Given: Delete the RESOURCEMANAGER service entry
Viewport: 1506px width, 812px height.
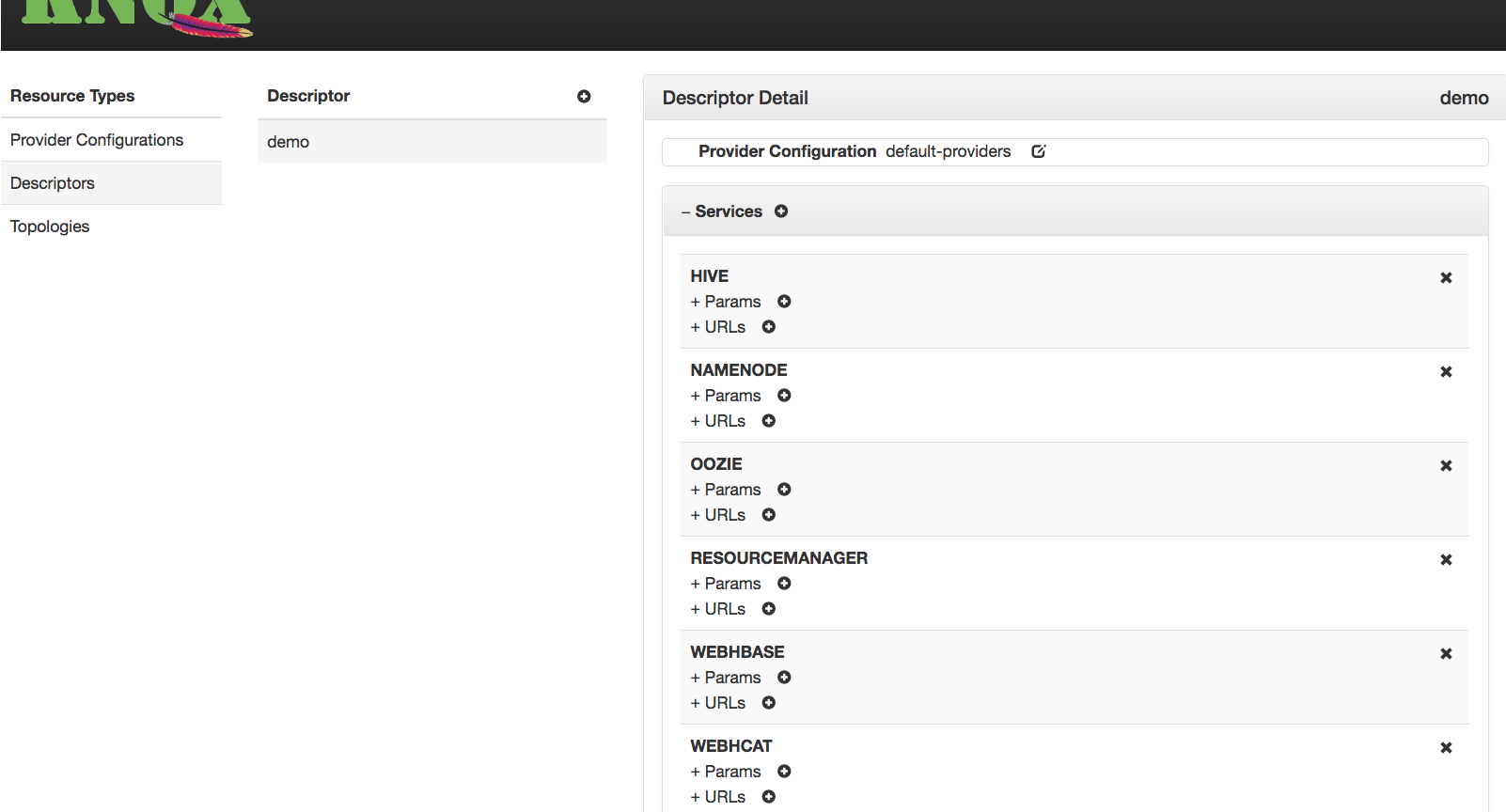Looking at the screenshot, I should pyautogui.click(x=1446, y=560).
